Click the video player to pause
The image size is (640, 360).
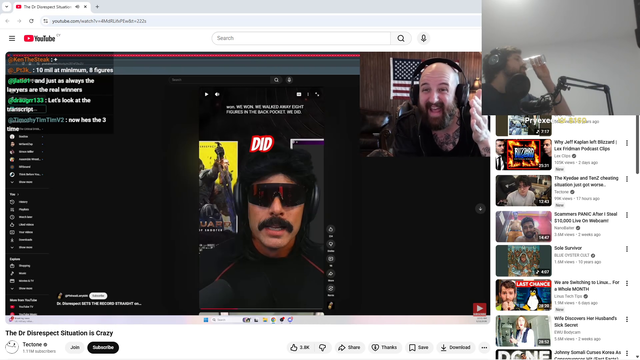pyautogui.click(x=247, y=188)
